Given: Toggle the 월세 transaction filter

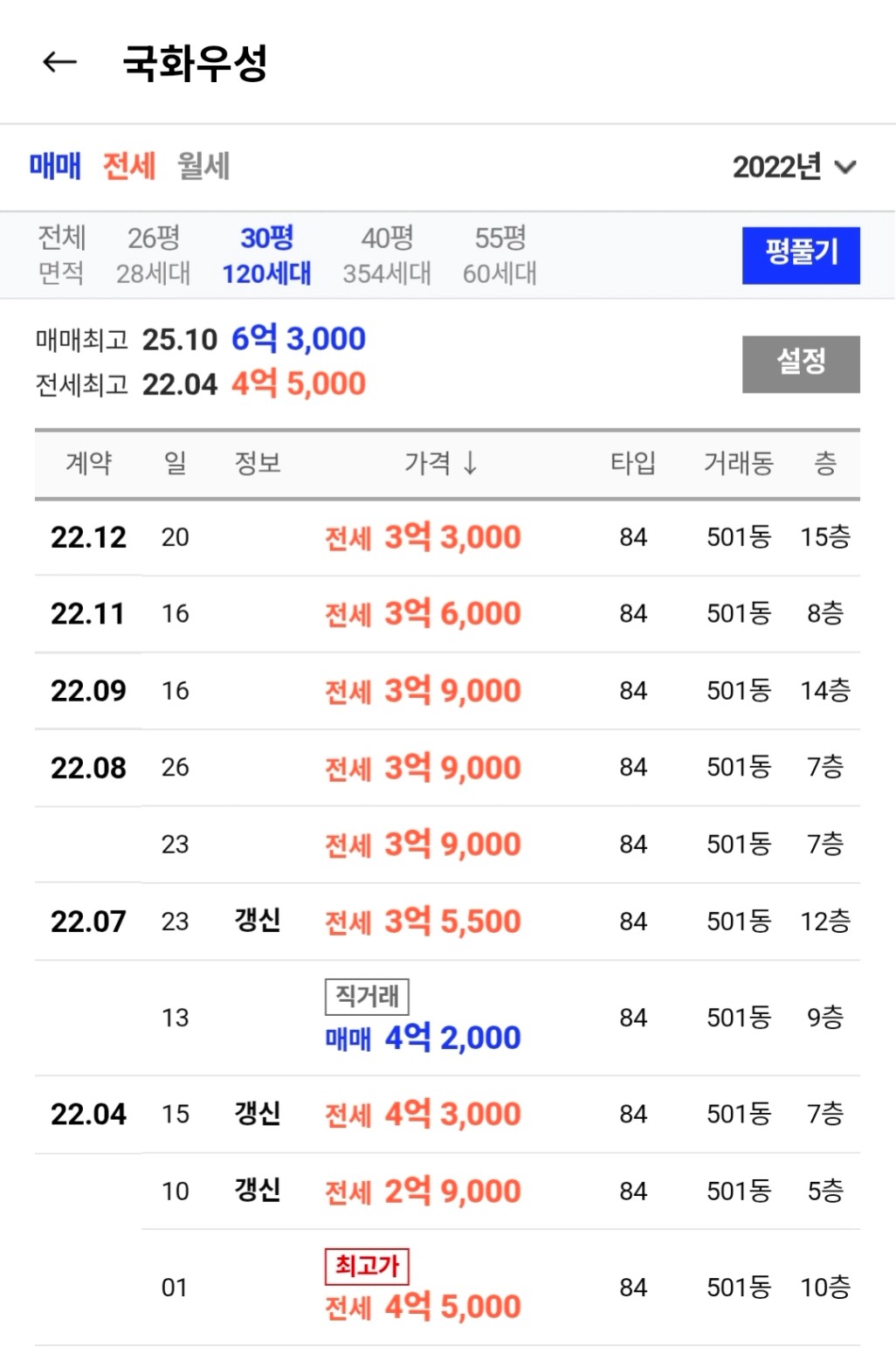Looking at the screenshot, I should click(203, 166).
